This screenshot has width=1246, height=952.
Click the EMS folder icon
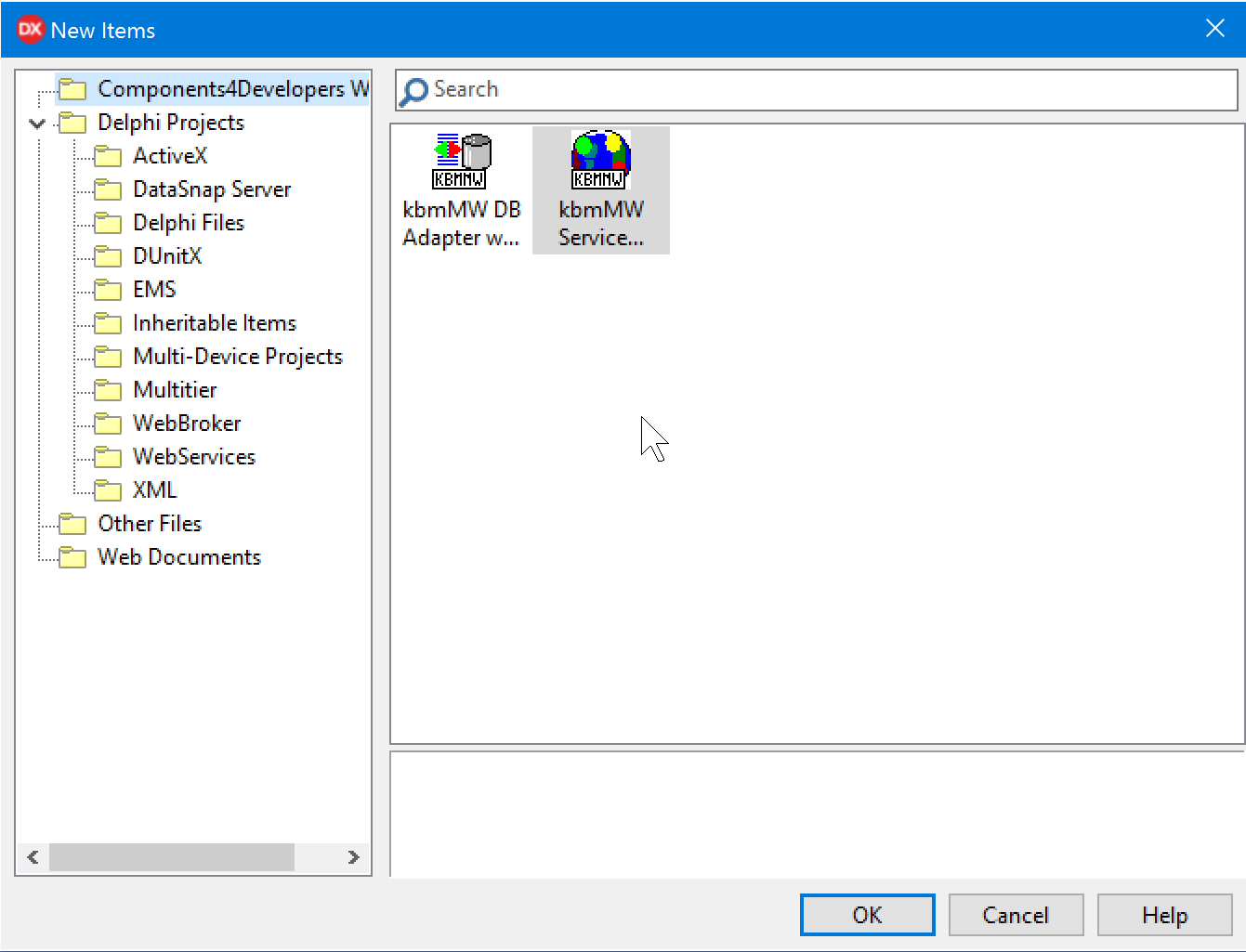pyautogui.click(x=108, y=290)
